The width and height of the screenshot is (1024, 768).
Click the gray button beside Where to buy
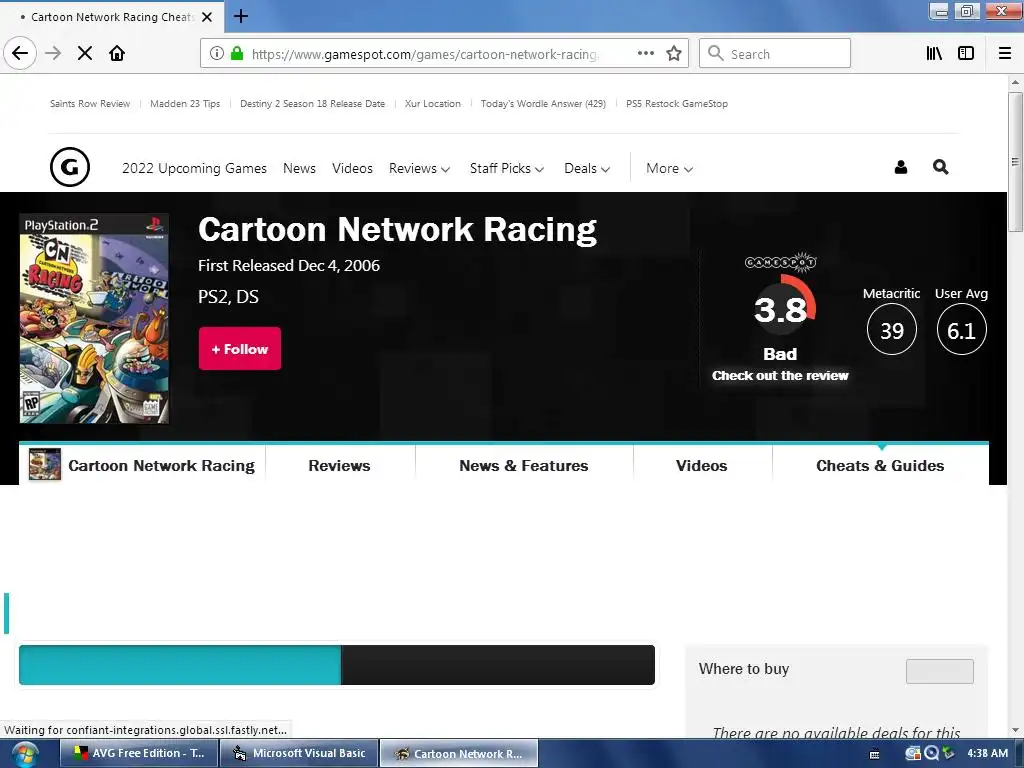tap(940, 671)
